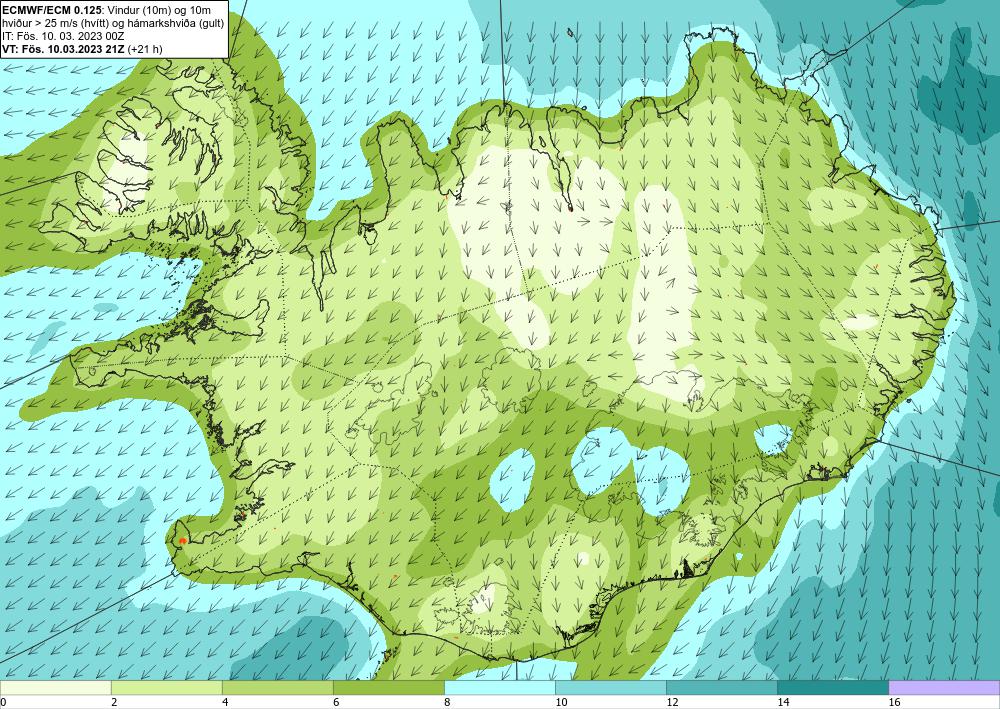Click the '(+21 h)' forecast offset text
1000x709 pixels.
point(145,48)
